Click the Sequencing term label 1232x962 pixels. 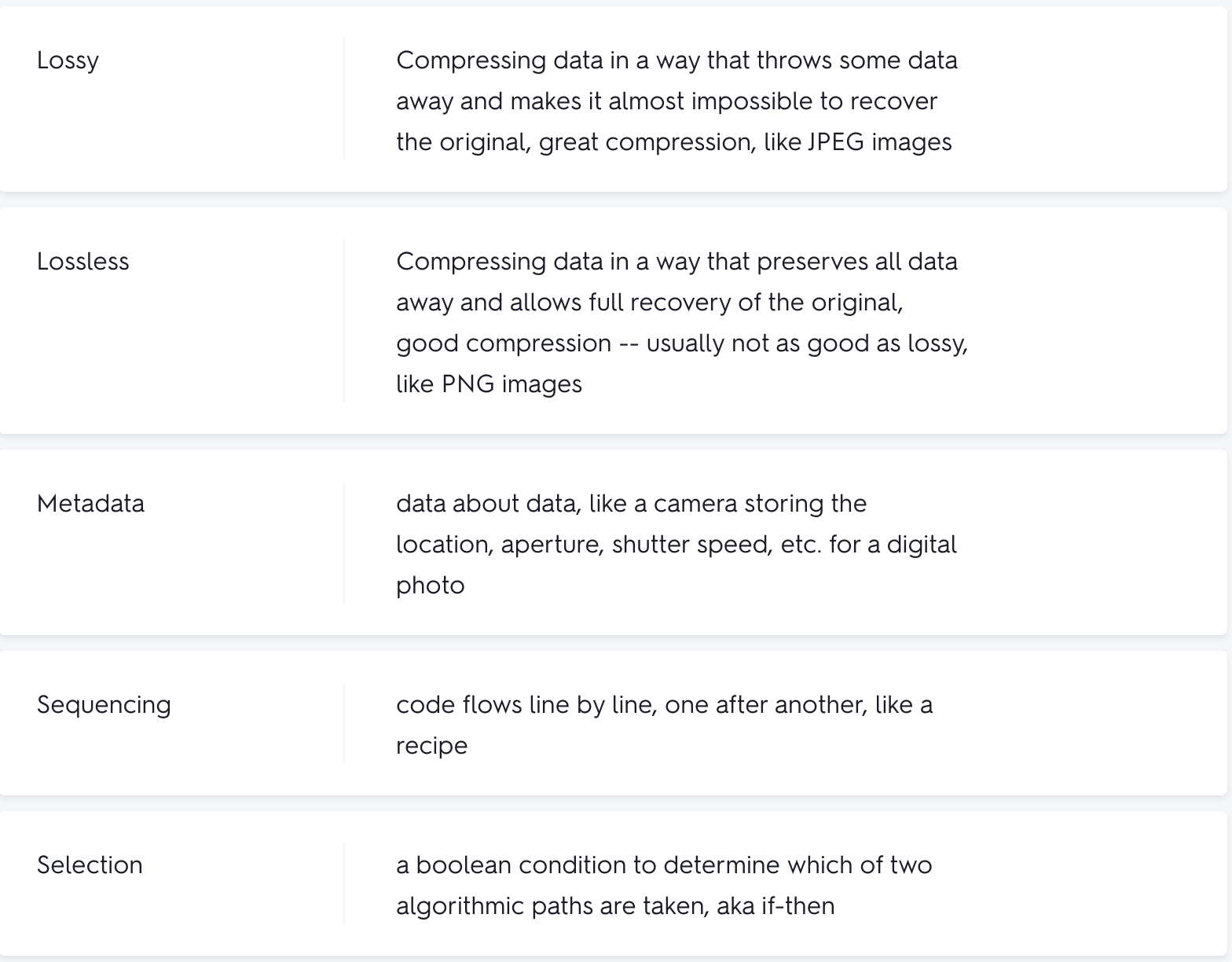point(104,704)
